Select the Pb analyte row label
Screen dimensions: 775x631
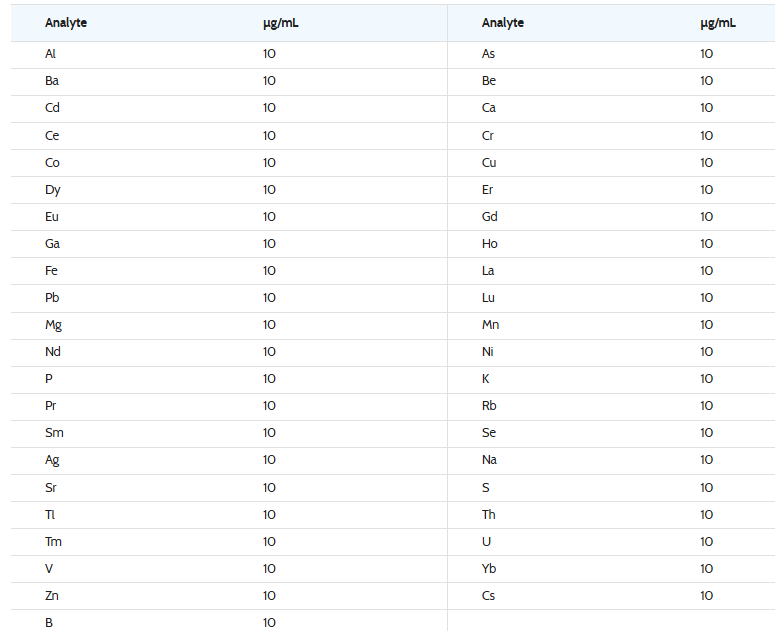pyautogui.click(x=52, y=298)
